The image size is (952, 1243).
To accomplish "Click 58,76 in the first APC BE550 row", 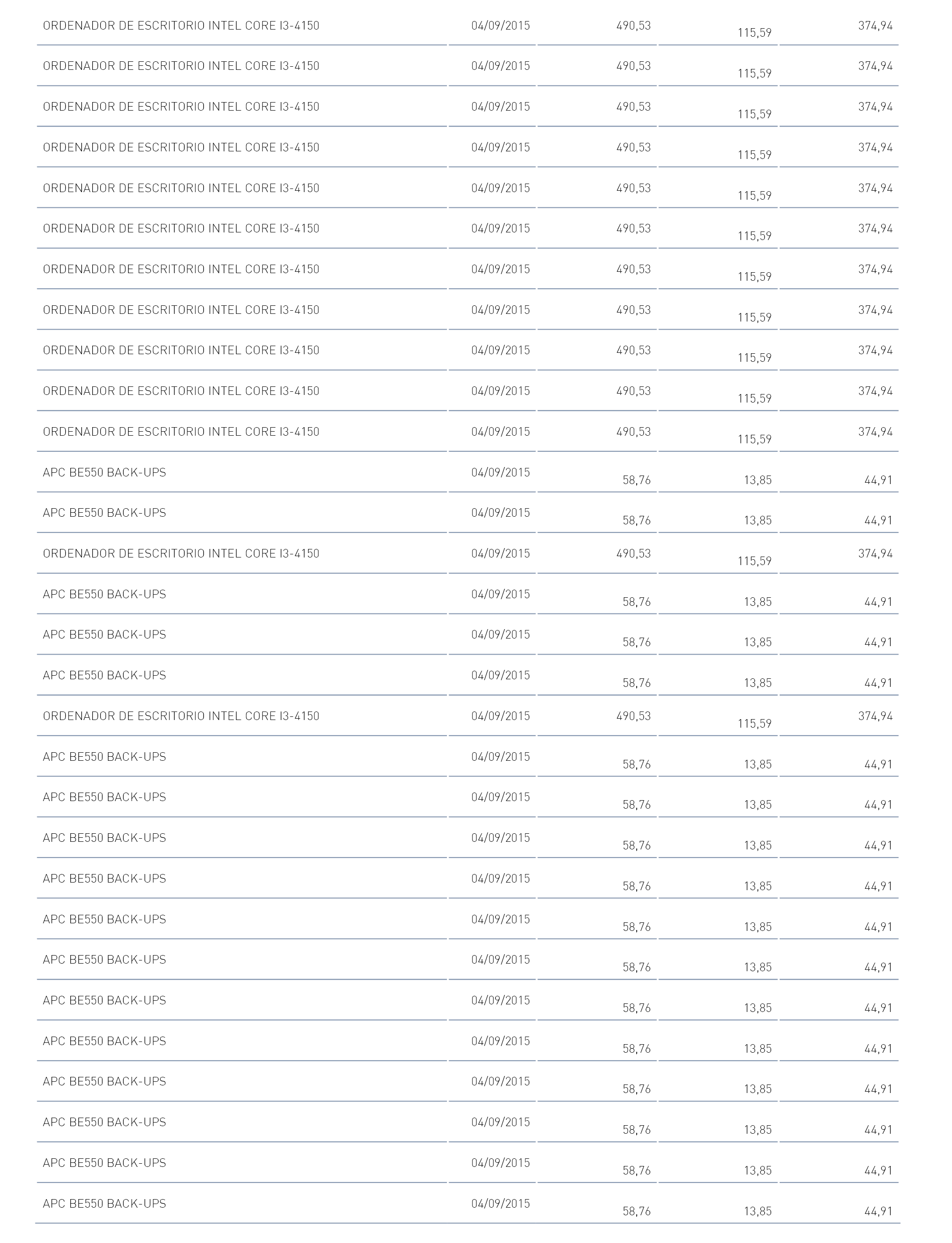I will point(637,480).
